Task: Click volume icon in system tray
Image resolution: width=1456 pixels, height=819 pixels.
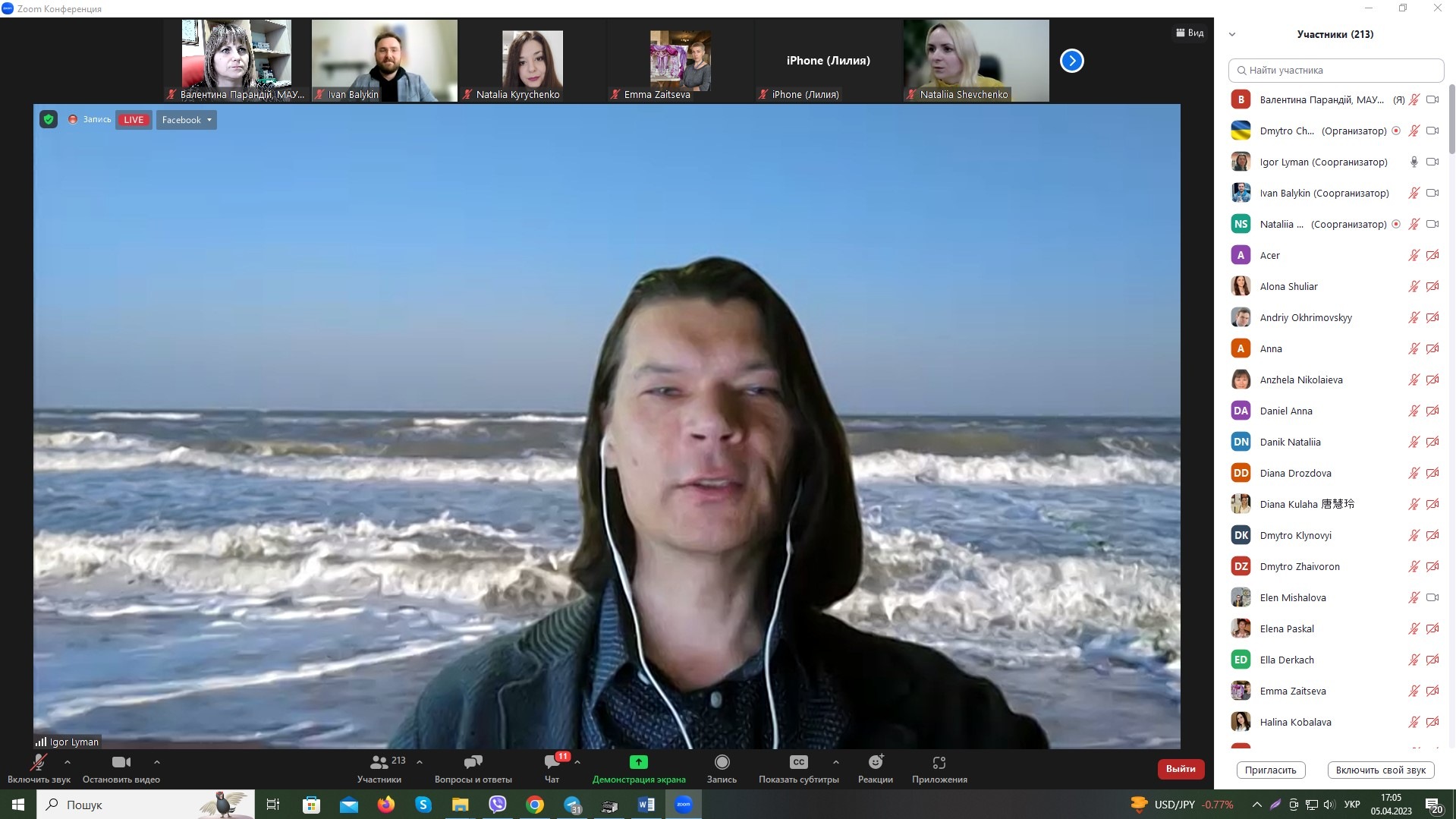Action: point(1329,805)
